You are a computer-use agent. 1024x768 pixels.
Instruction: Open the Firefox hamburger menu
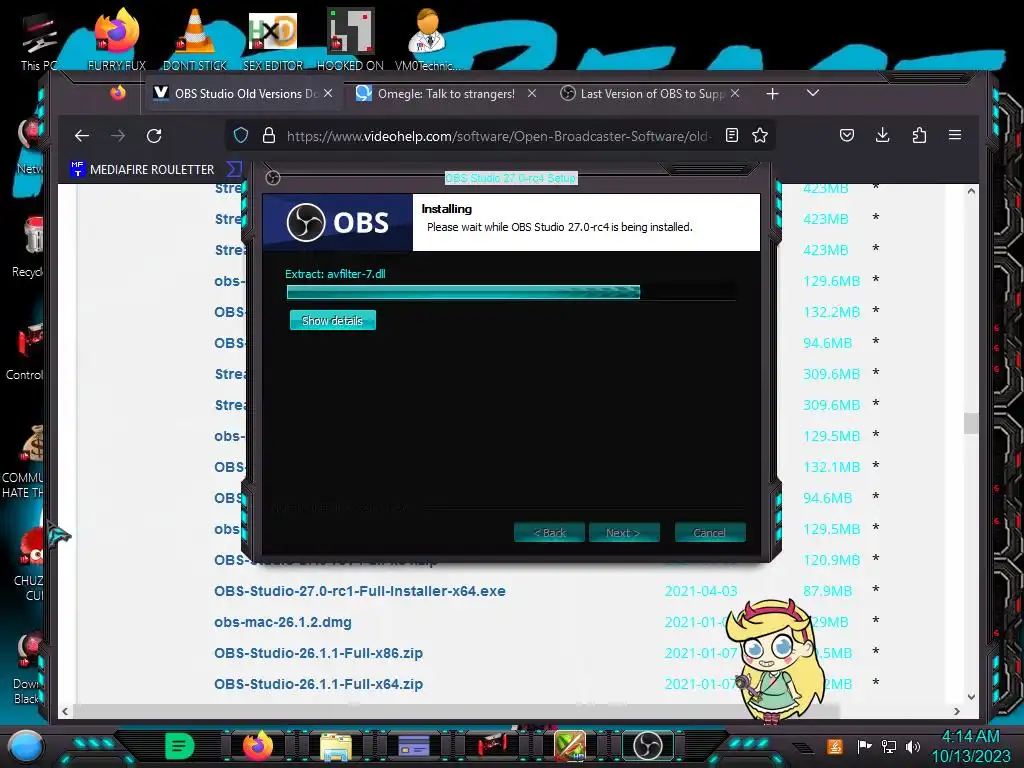[x=955, y=135]
